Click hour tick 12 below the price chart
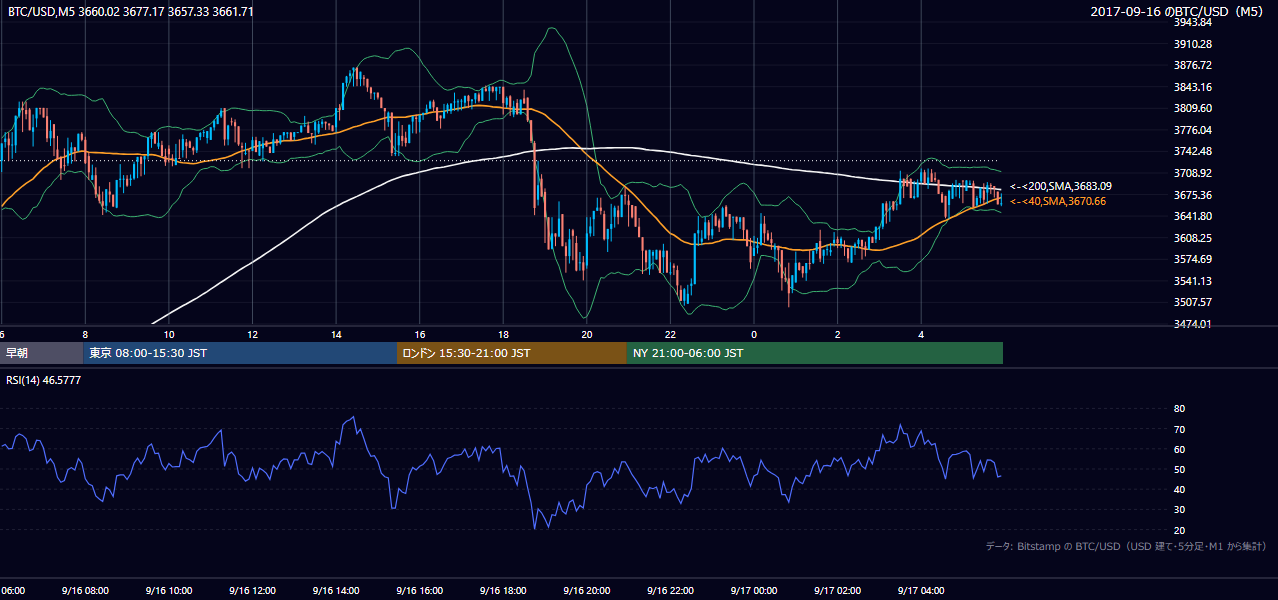This screenshot has height=600, width=1278. click(253, 334)
